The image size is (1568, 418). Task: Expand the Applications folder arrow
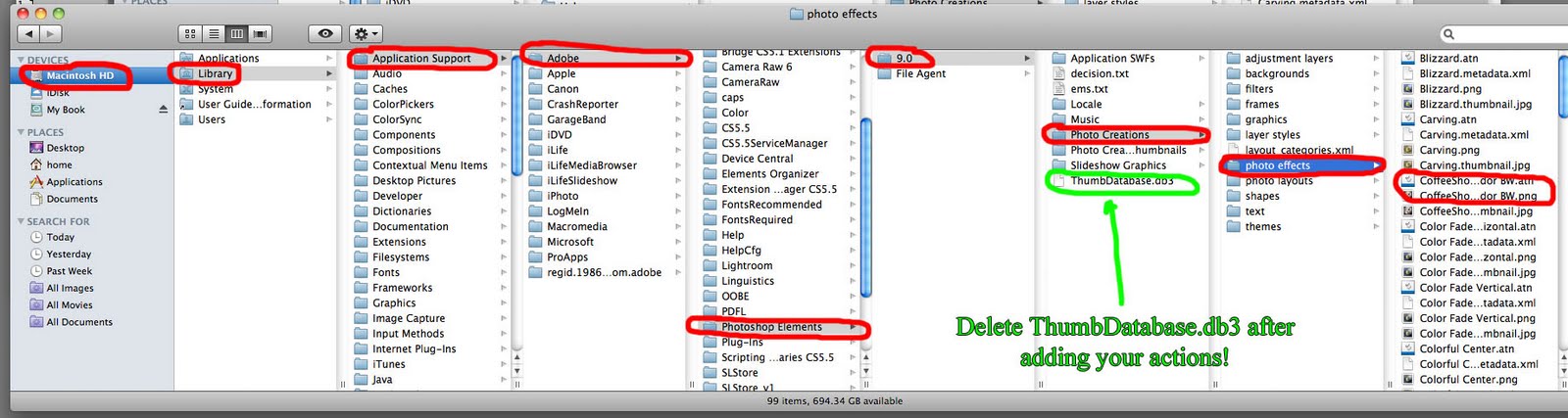(x=329, y=58)
